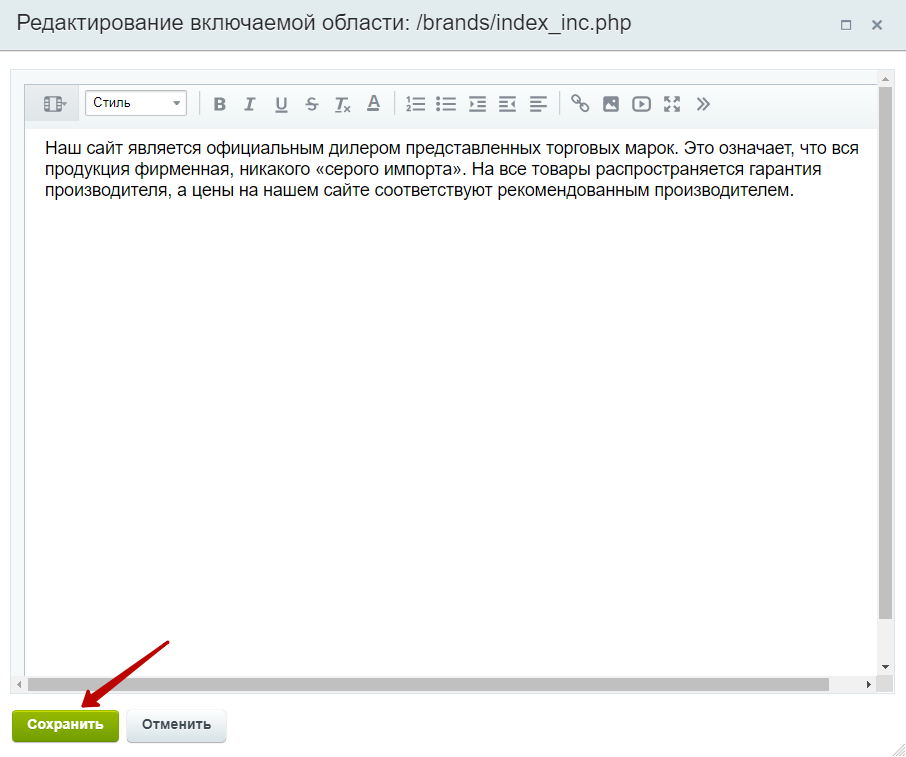
Task: Place the cursor in the paragraph starting with 'Наш сайт является'
Action: click(x=452, y=169)
